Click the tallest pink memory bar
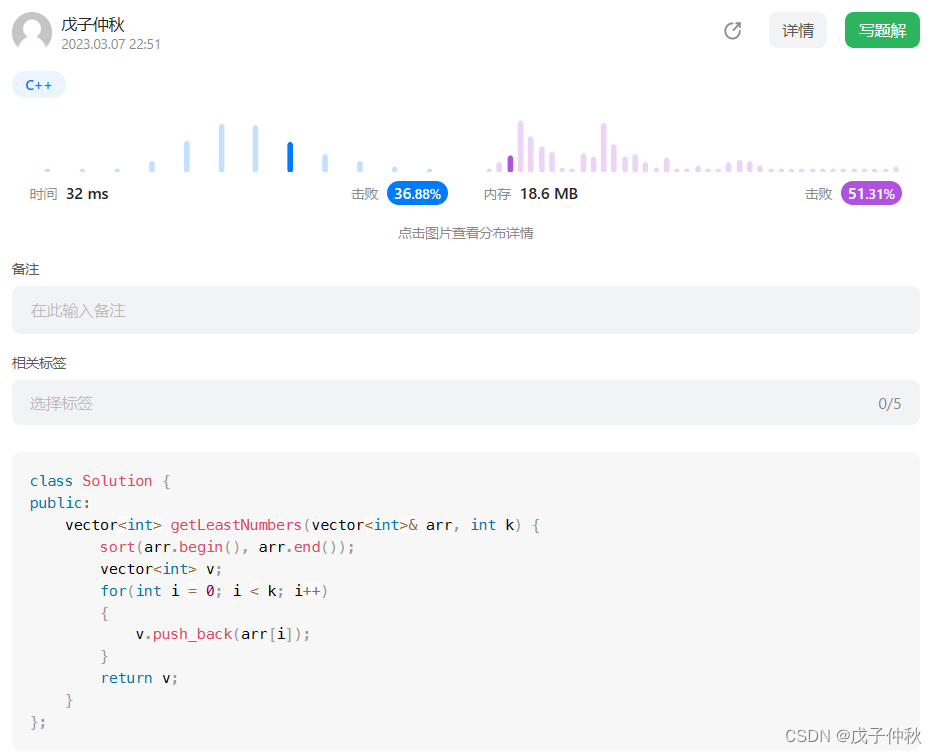Screen dimensions: 937x754 [x=520, y=146]
